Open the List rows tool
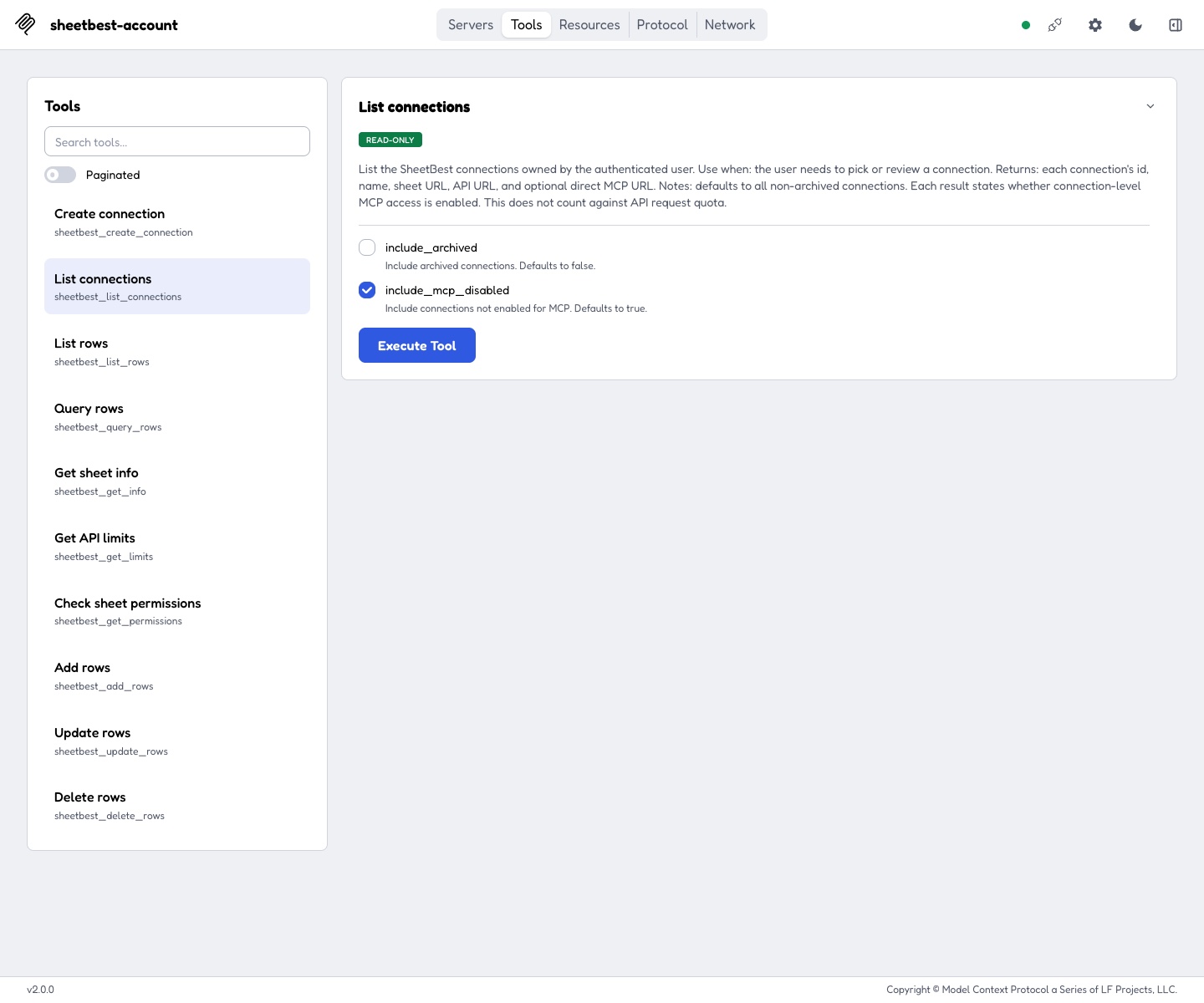 (x=177, y=352)
